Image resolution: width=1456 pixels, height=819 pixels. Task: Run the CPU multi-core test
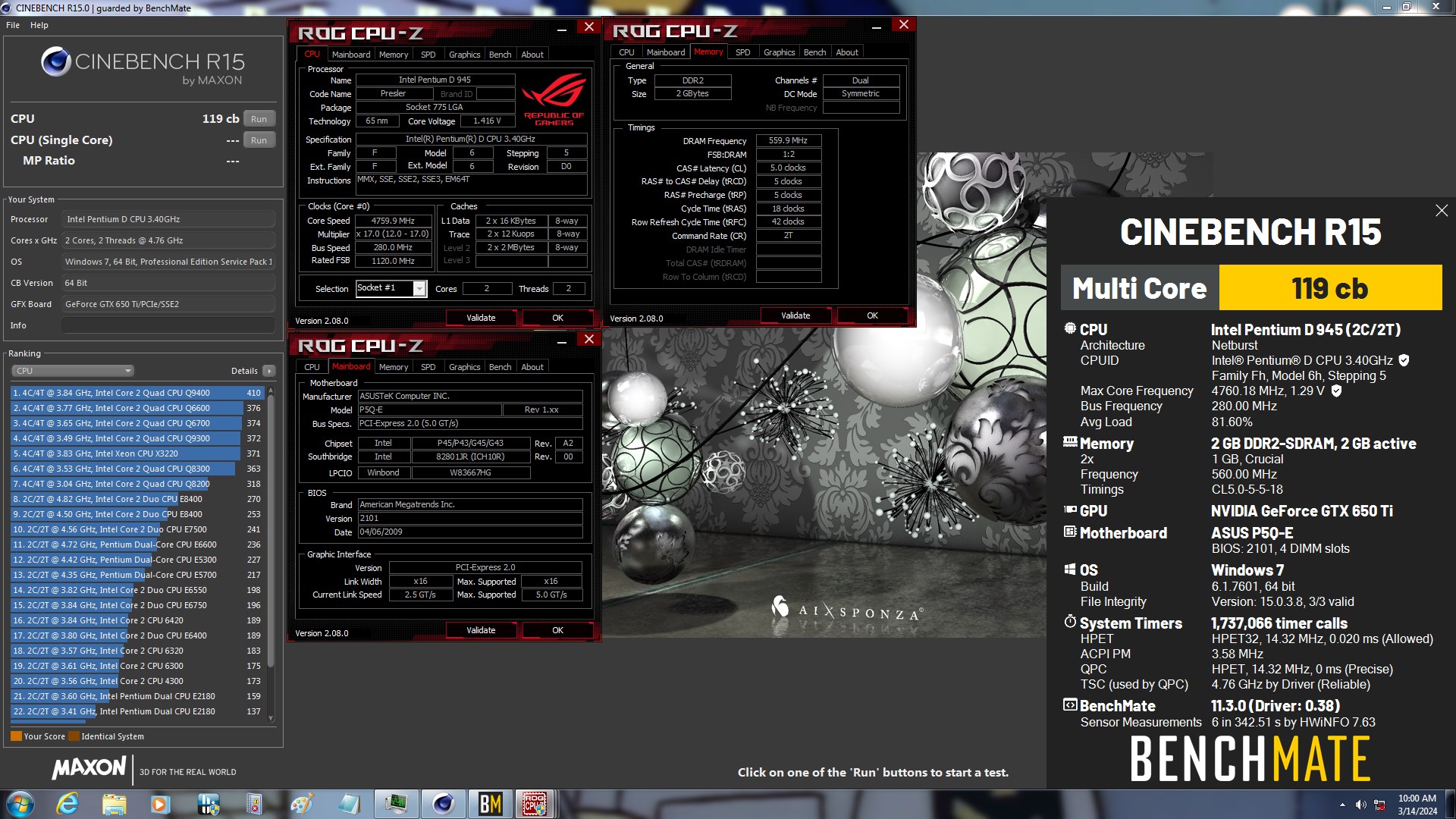(259, 119)
